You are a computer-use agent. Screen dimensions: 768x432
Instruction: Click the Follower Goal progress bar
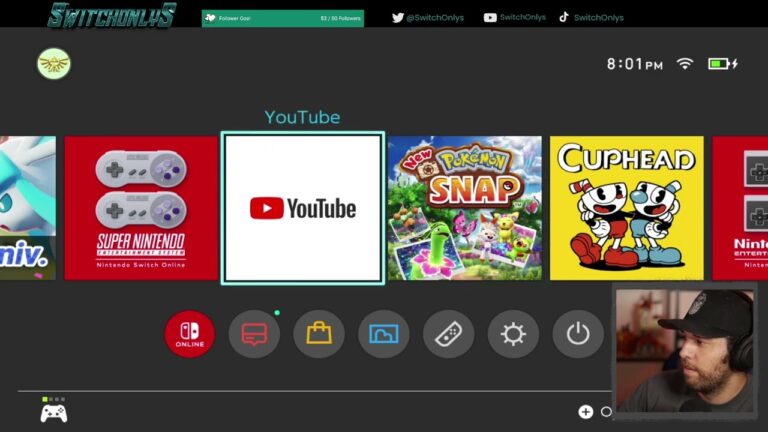283,18
